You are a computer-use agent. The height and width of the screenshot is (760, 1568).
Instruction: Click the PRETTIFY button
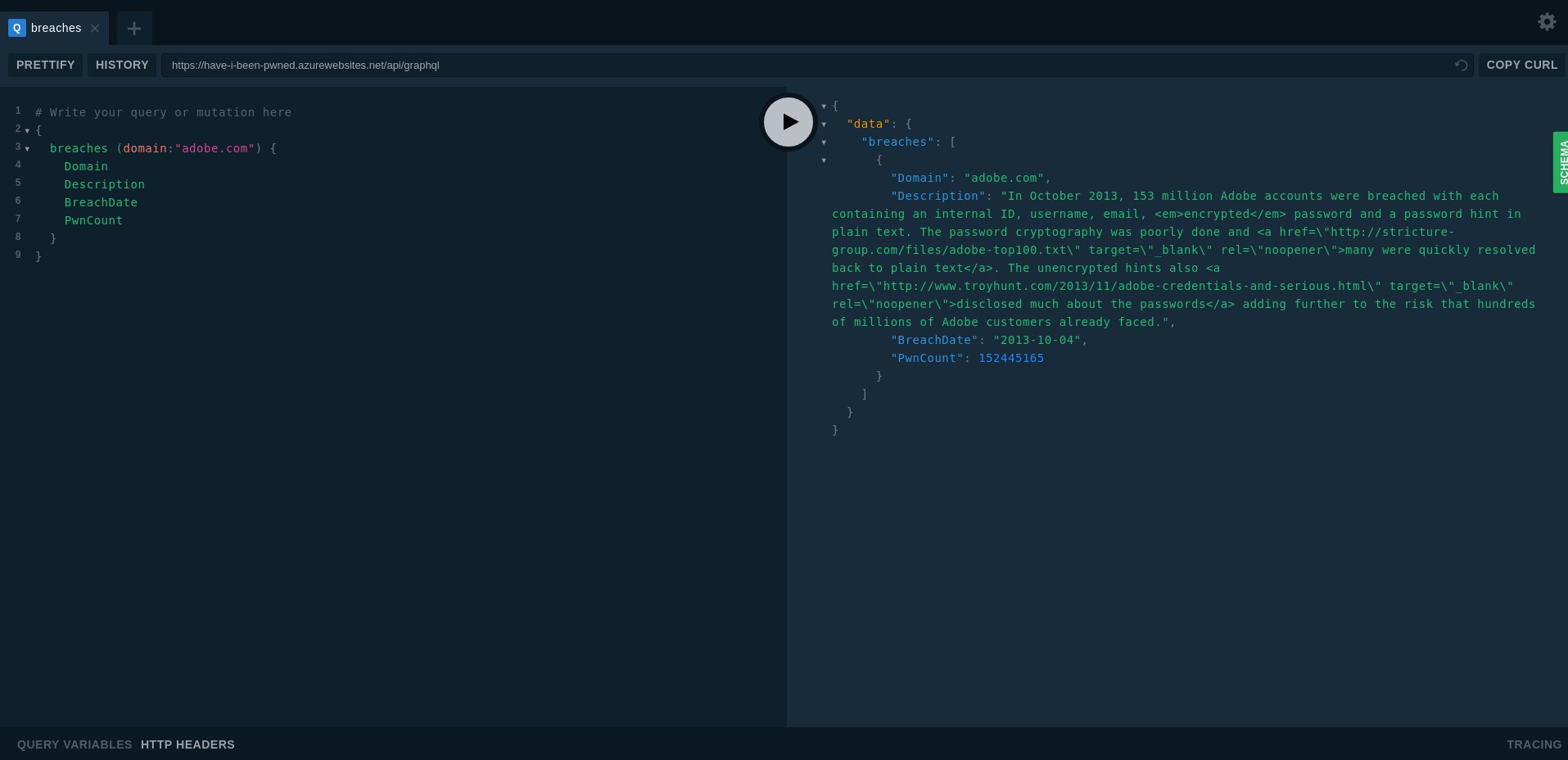[x=45, y=65]
